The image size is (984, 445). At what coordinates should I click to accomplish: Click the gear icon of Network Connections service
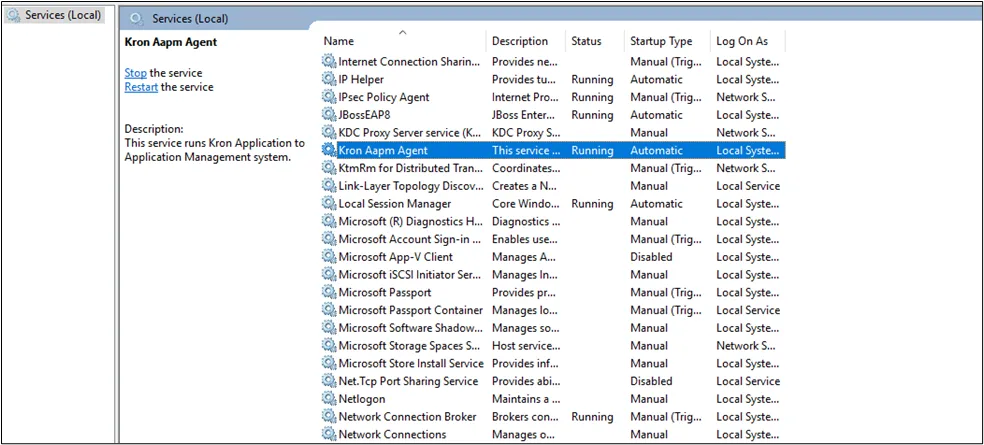(329, 434)
